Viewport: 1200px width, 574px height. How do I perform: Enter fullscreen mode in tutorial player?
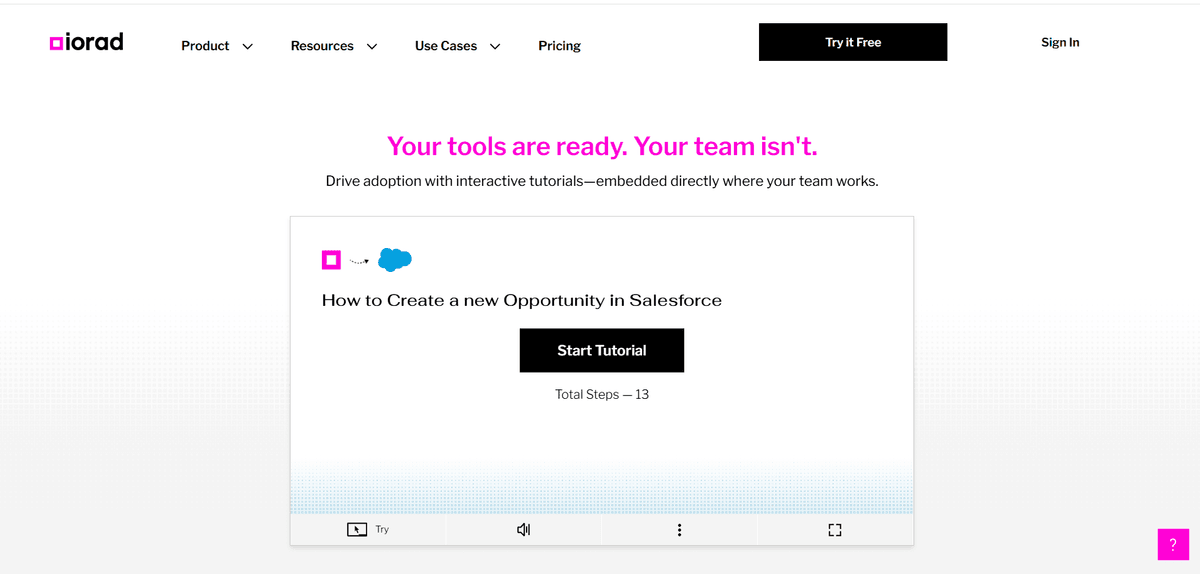point(835,530)
